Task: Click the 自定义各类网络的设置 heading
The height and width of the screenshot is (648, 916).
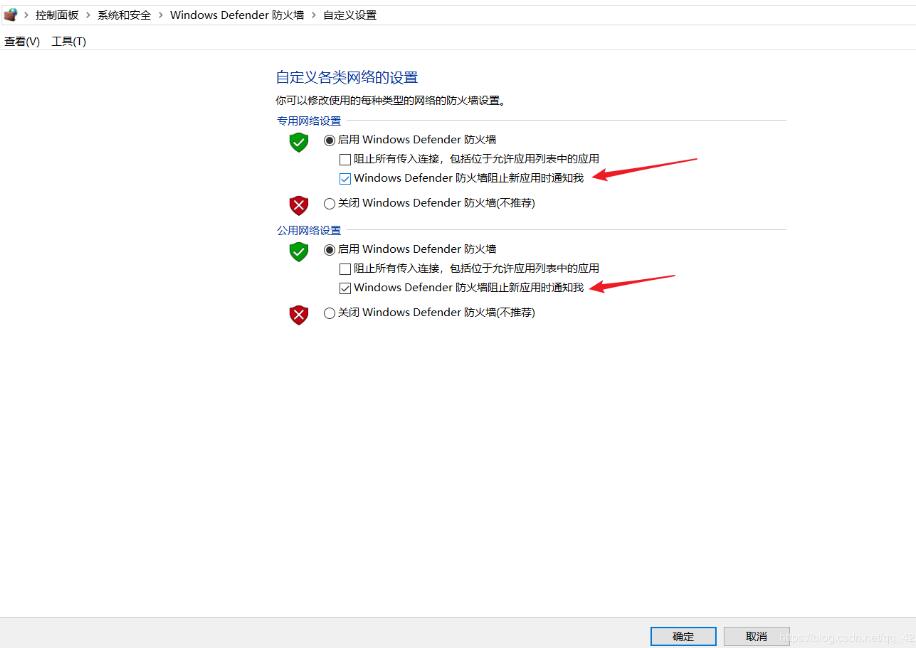Action: (x=347, y=77)
